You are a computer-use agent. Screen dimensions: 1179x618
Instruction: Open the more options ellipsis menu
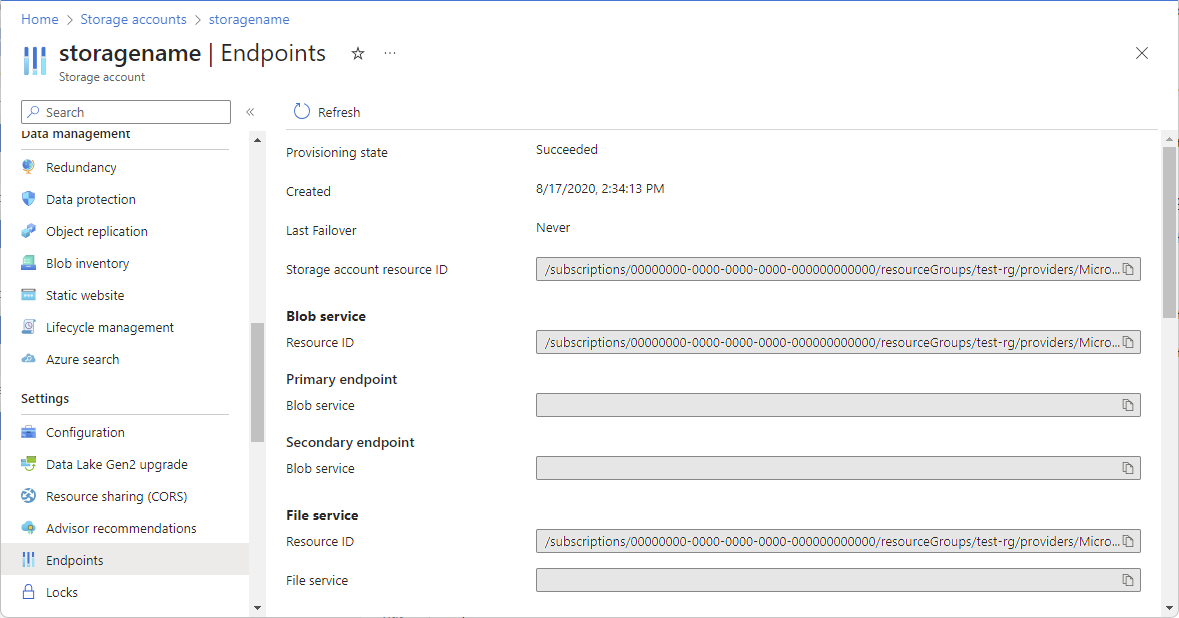(390, 54)
